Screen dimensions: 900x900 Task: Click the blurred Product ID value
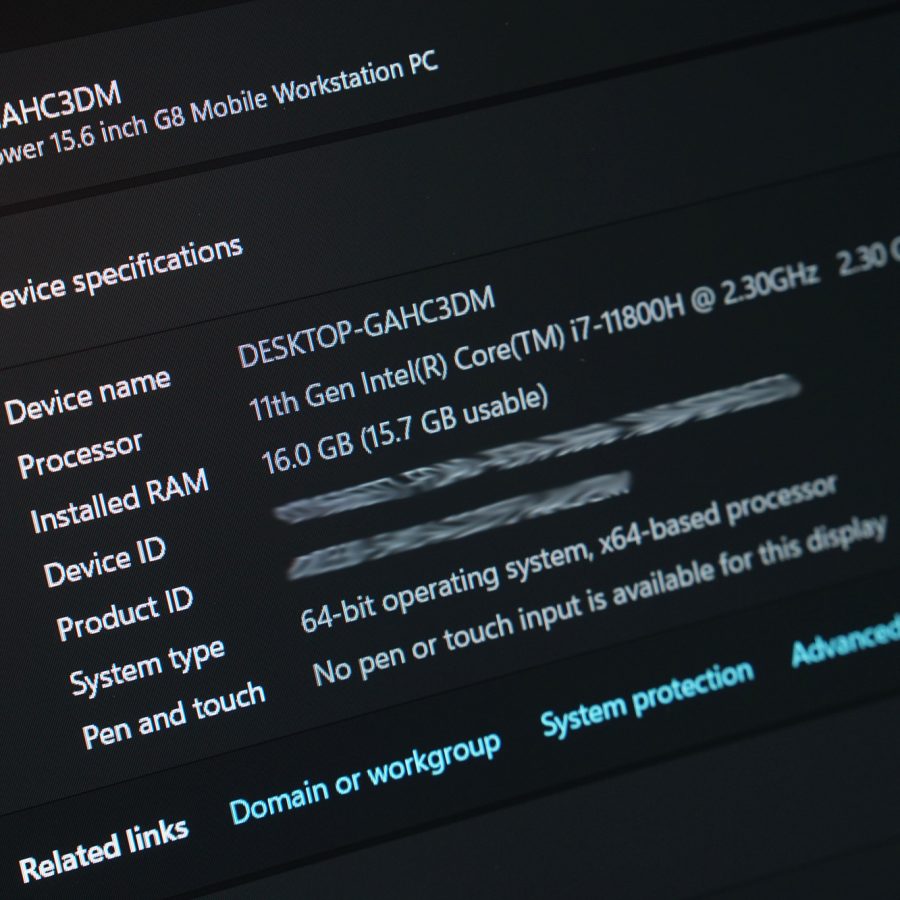tap(459, 524)
